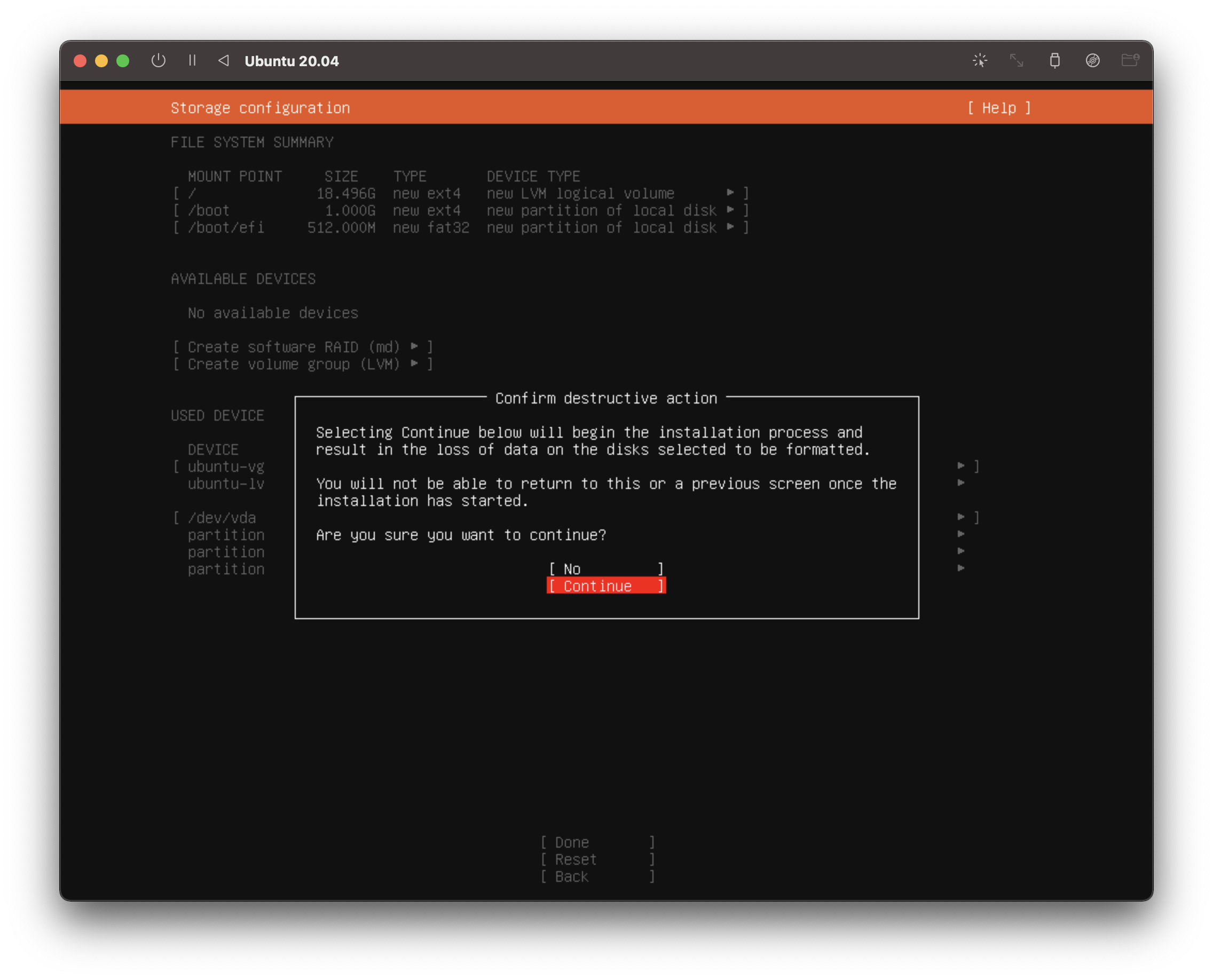Expand the root mount point row
This screenshot has height=980, width=1213.
(460, 194)
